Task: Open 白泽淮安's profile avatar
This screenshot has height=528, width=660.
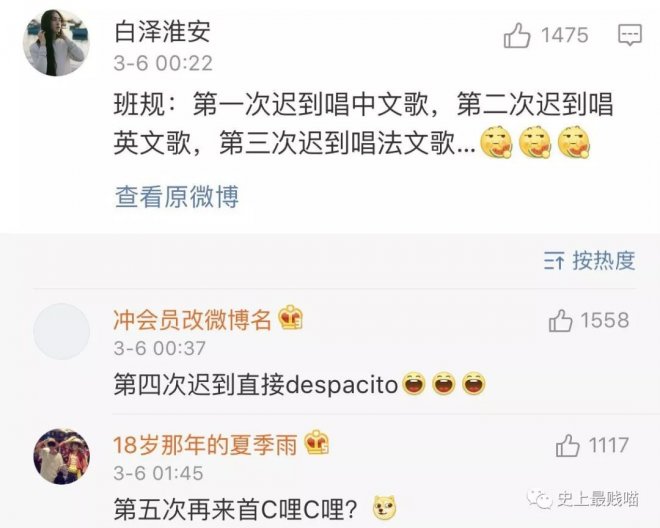Action: tap(56, 43)
